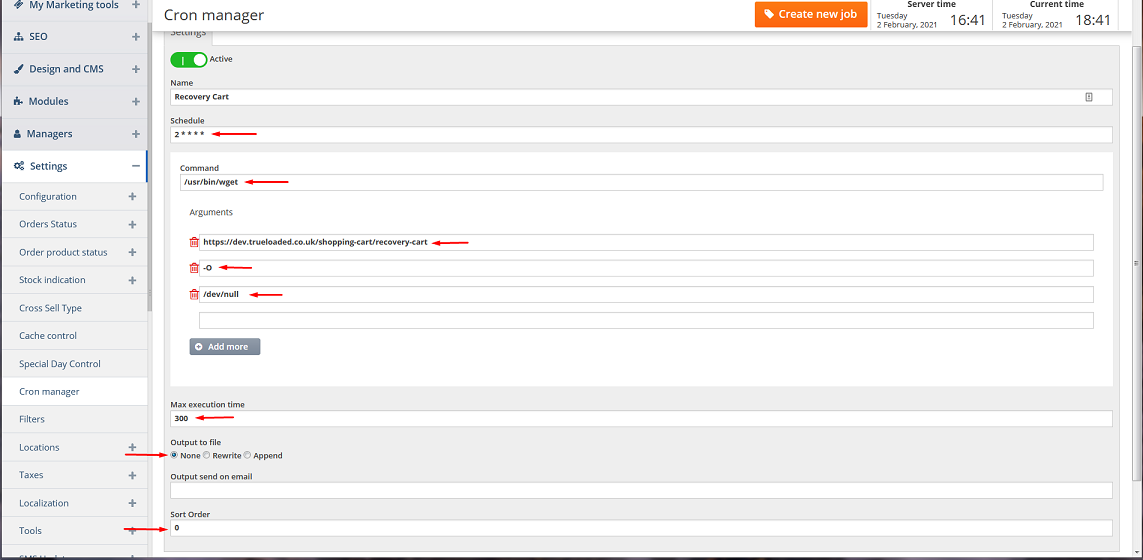
Task: Toggle the Active switch off
Action: pos(189,60)
